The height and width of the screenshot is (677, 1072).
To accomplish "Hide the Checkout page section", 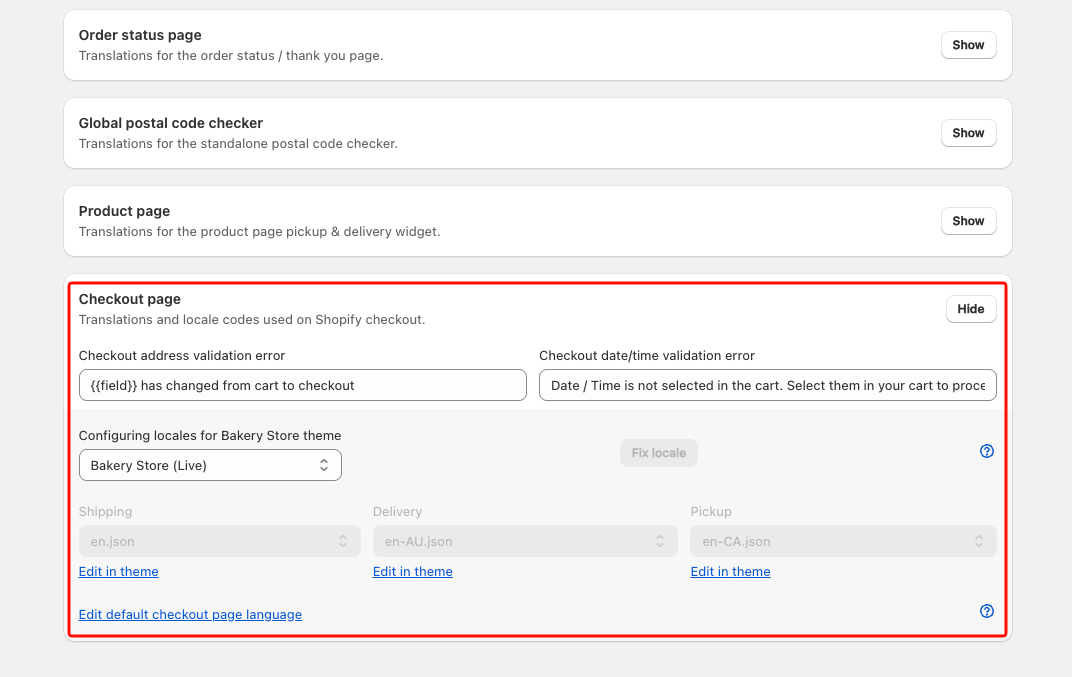I will (x=971, y=309).
